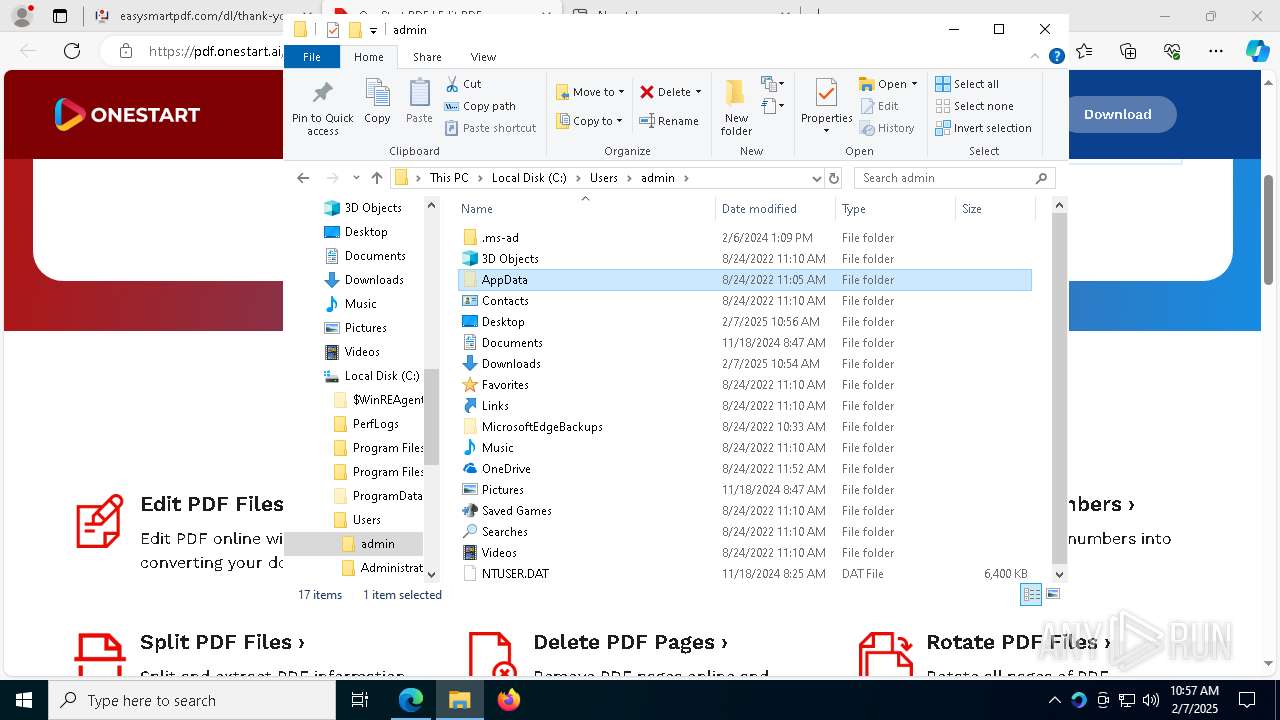This screenshot has width=1280, height=720.
Task: Sort by the Date modified column
Action: click(x=775, y=209)
